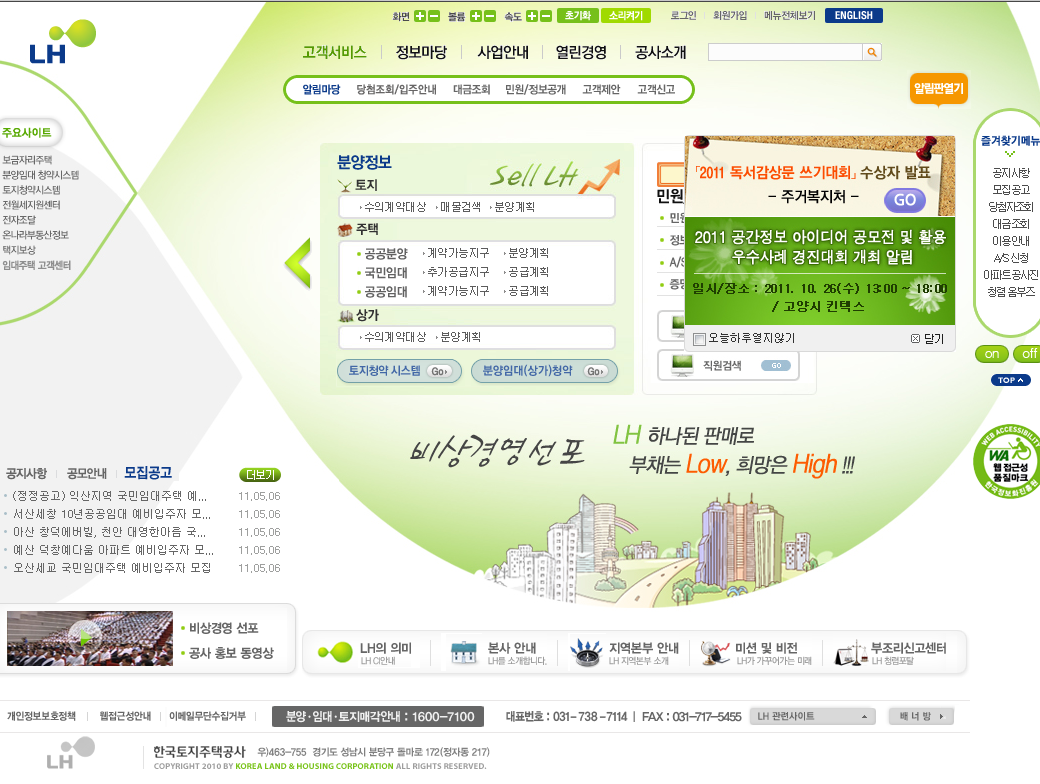1040x784 pixels.
Task: Switch language with the ENGLISH button
Action: pyautogui.click(x=854, y=16)
